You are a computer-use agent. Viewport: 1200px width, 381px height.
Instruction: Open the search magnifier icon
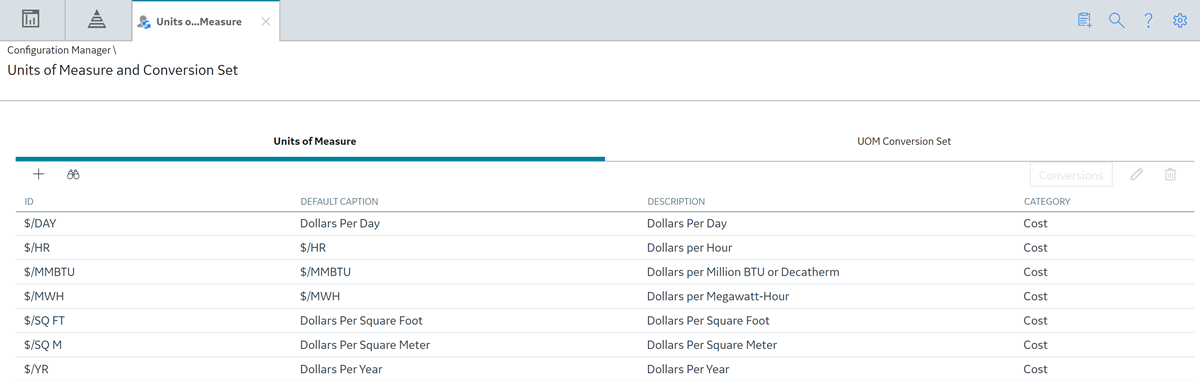(x=1117, y=20)
